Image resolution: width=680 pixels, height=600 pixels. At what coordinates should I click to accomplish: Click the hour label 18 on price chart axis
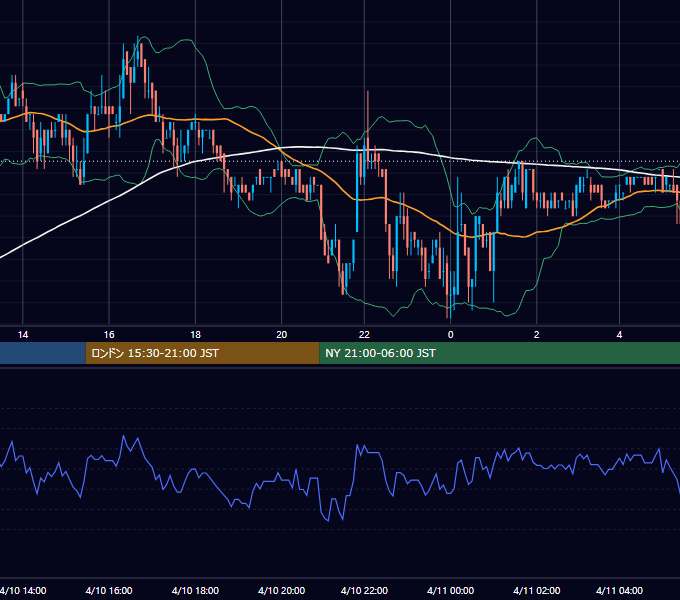tap(196, 335)
